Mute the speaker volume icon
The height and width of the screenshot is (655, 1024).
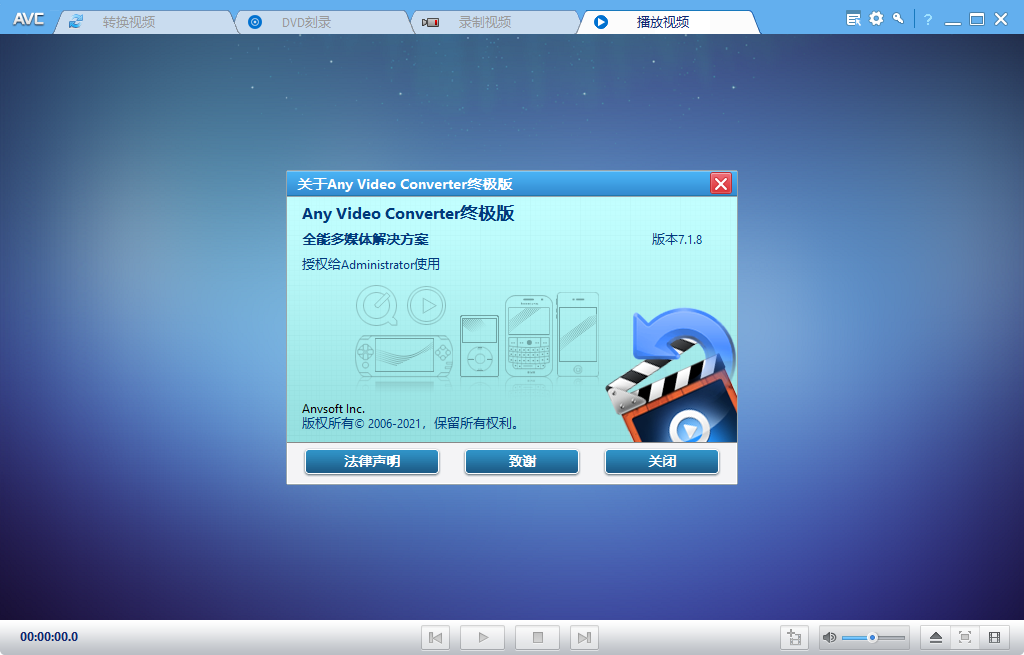[829, 637]
